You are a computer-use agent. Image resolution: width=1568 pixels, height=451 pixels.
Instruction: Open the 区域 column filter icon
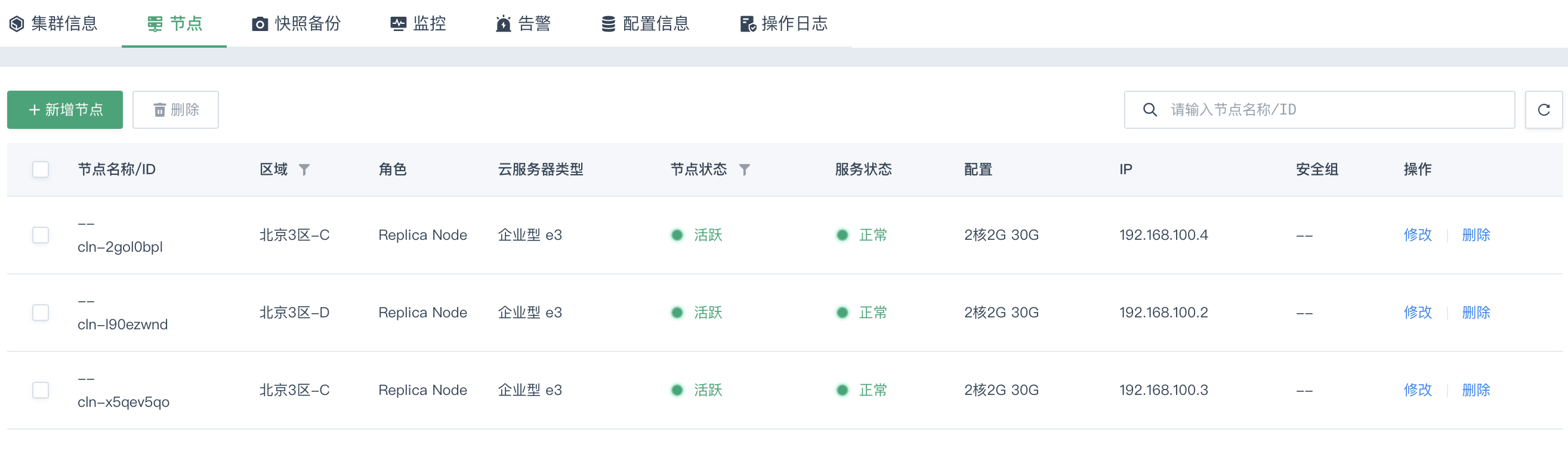[x=304, y=169]
